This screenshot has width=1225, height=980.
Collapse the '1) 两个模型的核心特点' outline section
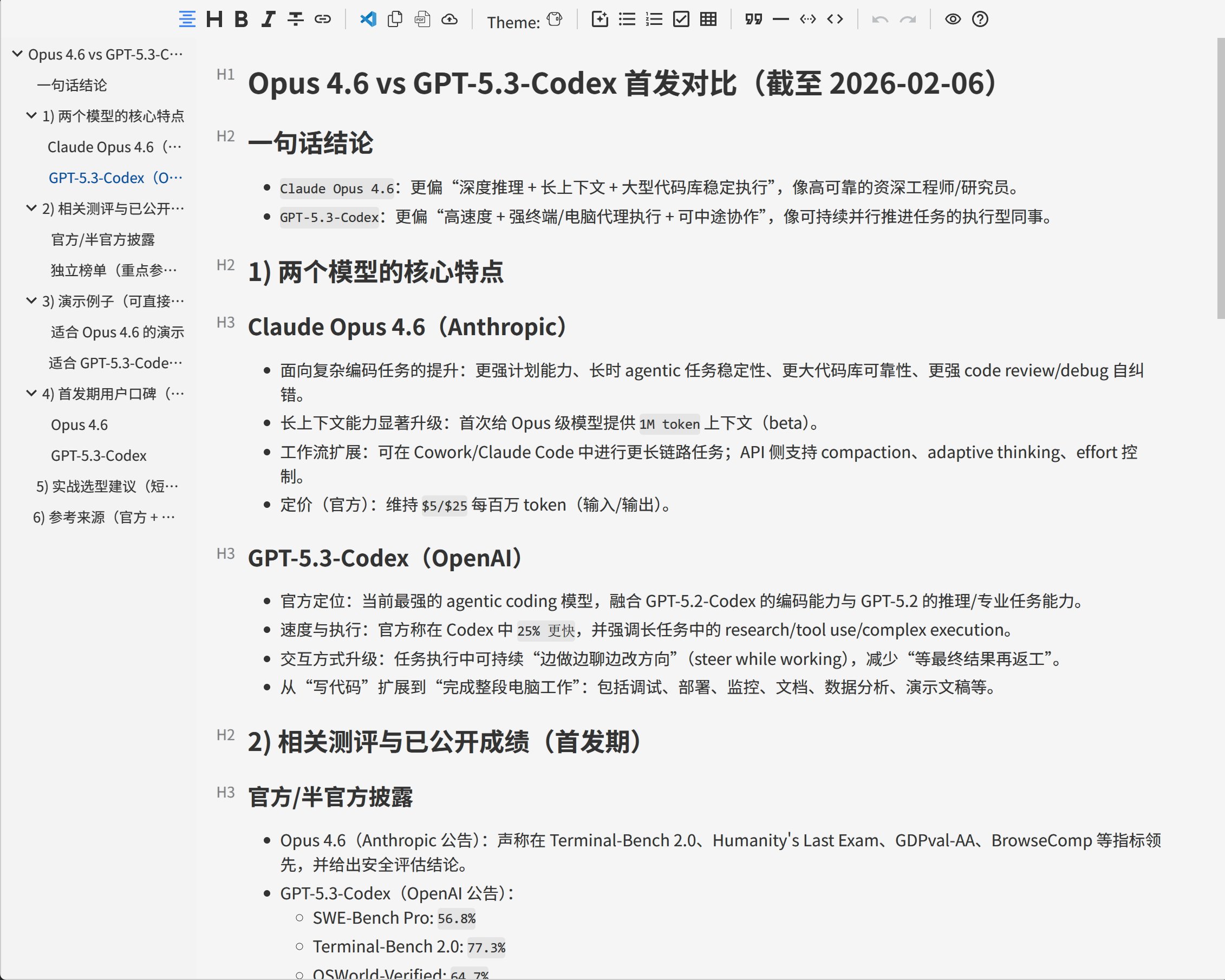click(31, 115)
